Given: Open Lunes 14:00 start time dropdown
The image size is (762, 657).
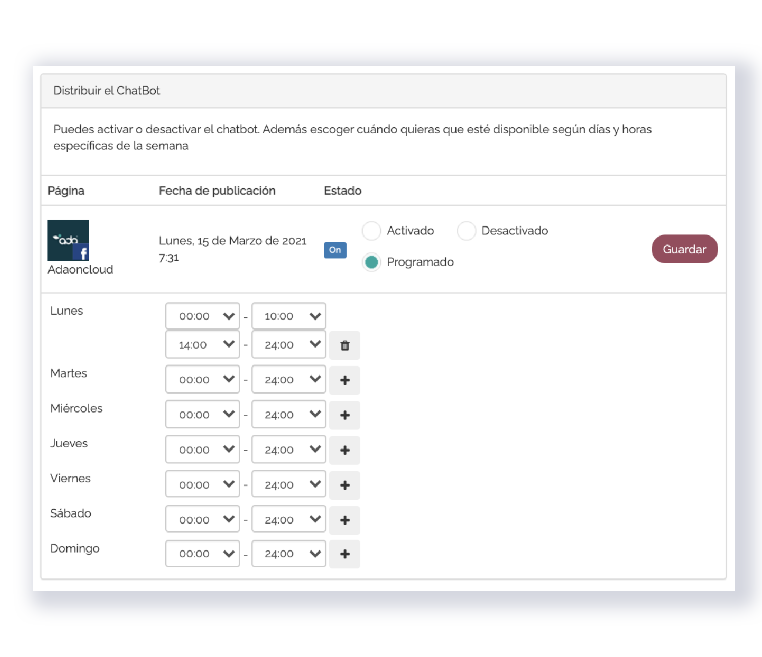Looking at the screenshot, I should 203,345.
